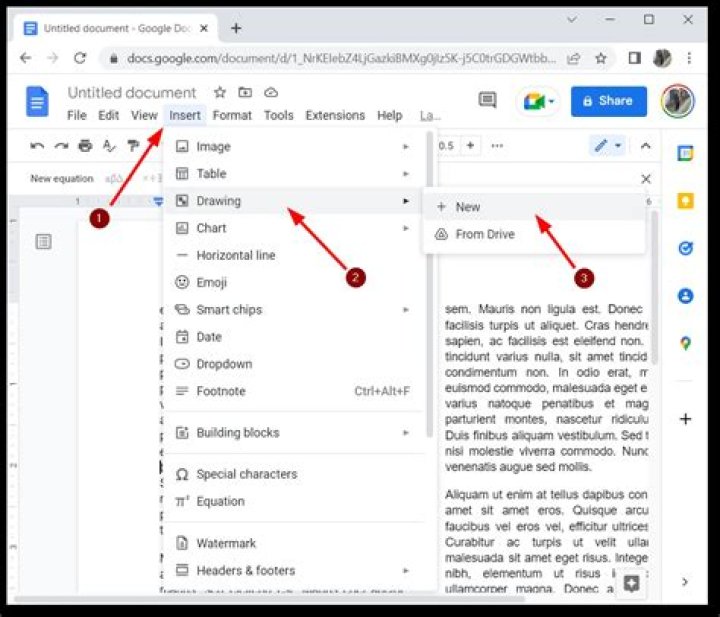Expand the Building blocks submenu
Screen dimensions: 720x617
pos(294,432)
